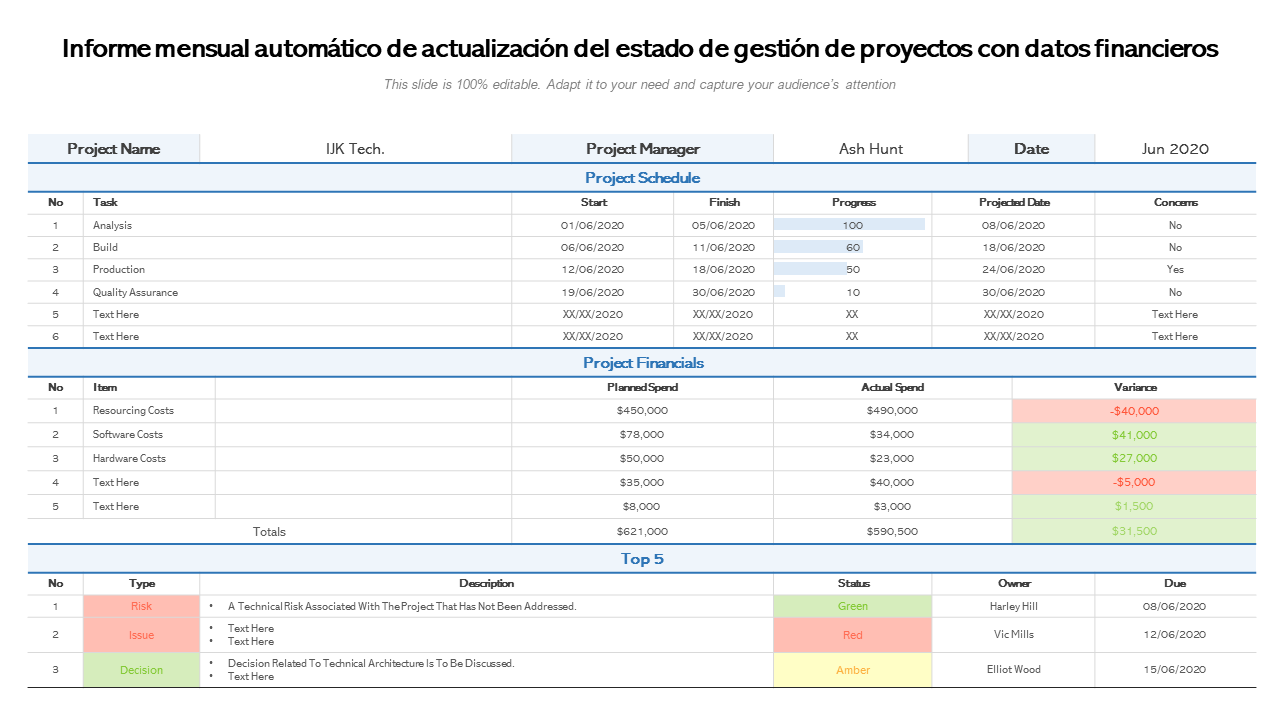
Task: Select the 'Variance' column header
Action: 1135,388
